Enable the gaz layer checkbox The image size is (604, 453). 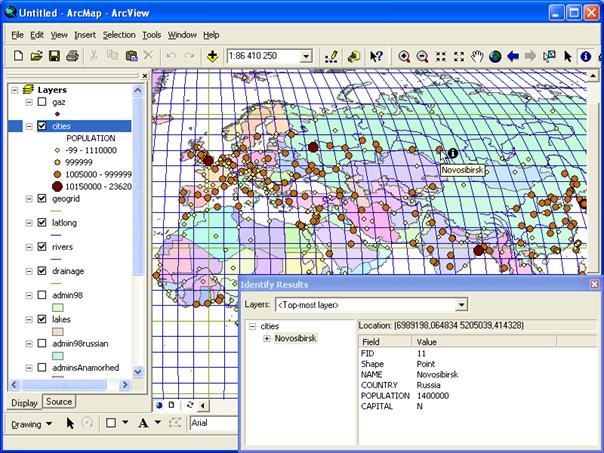pyautogui.click(x=41, y=102)
